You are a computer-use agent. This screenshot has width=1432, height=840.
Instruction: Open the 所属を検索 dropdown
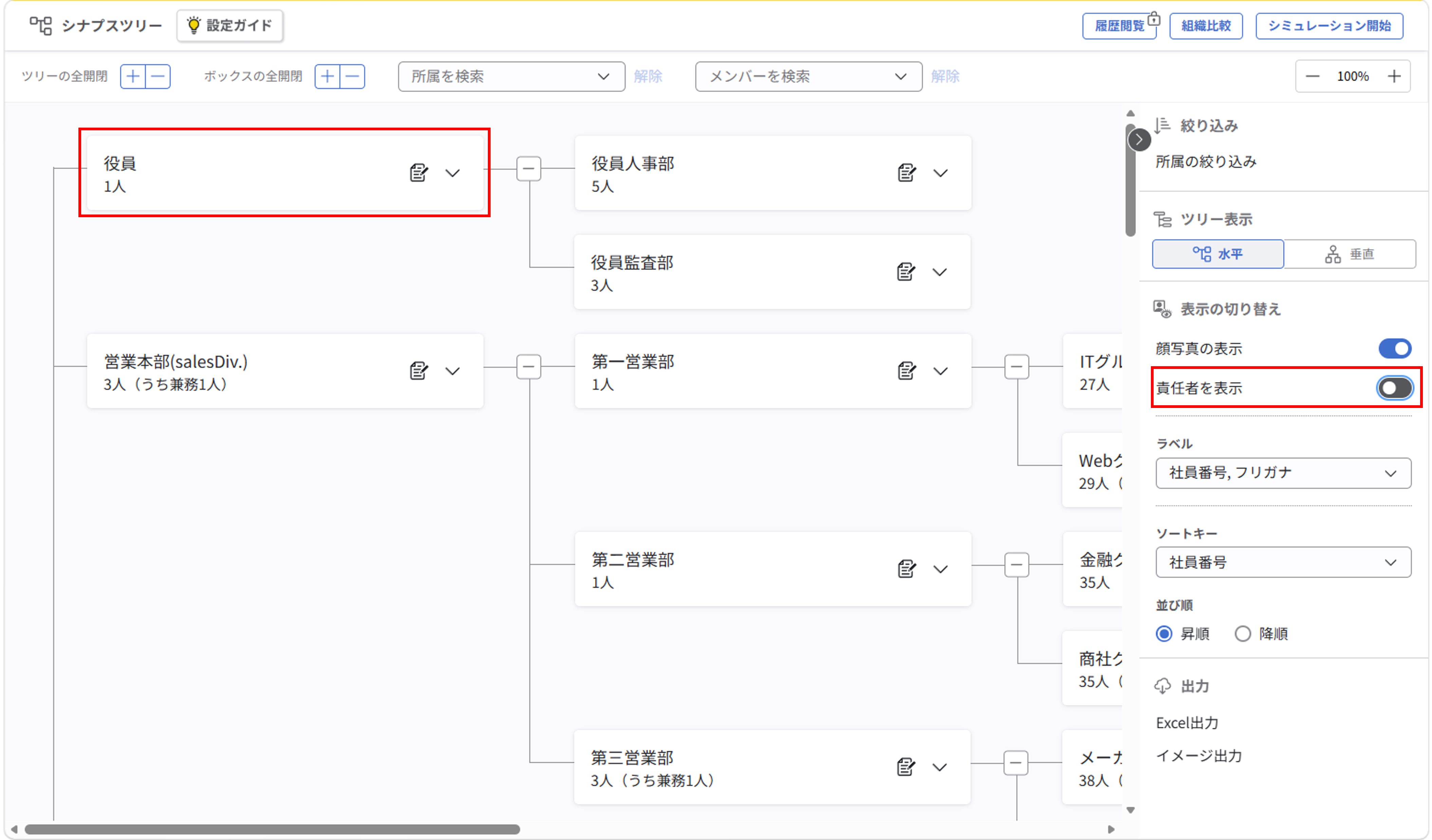point(511,76)
